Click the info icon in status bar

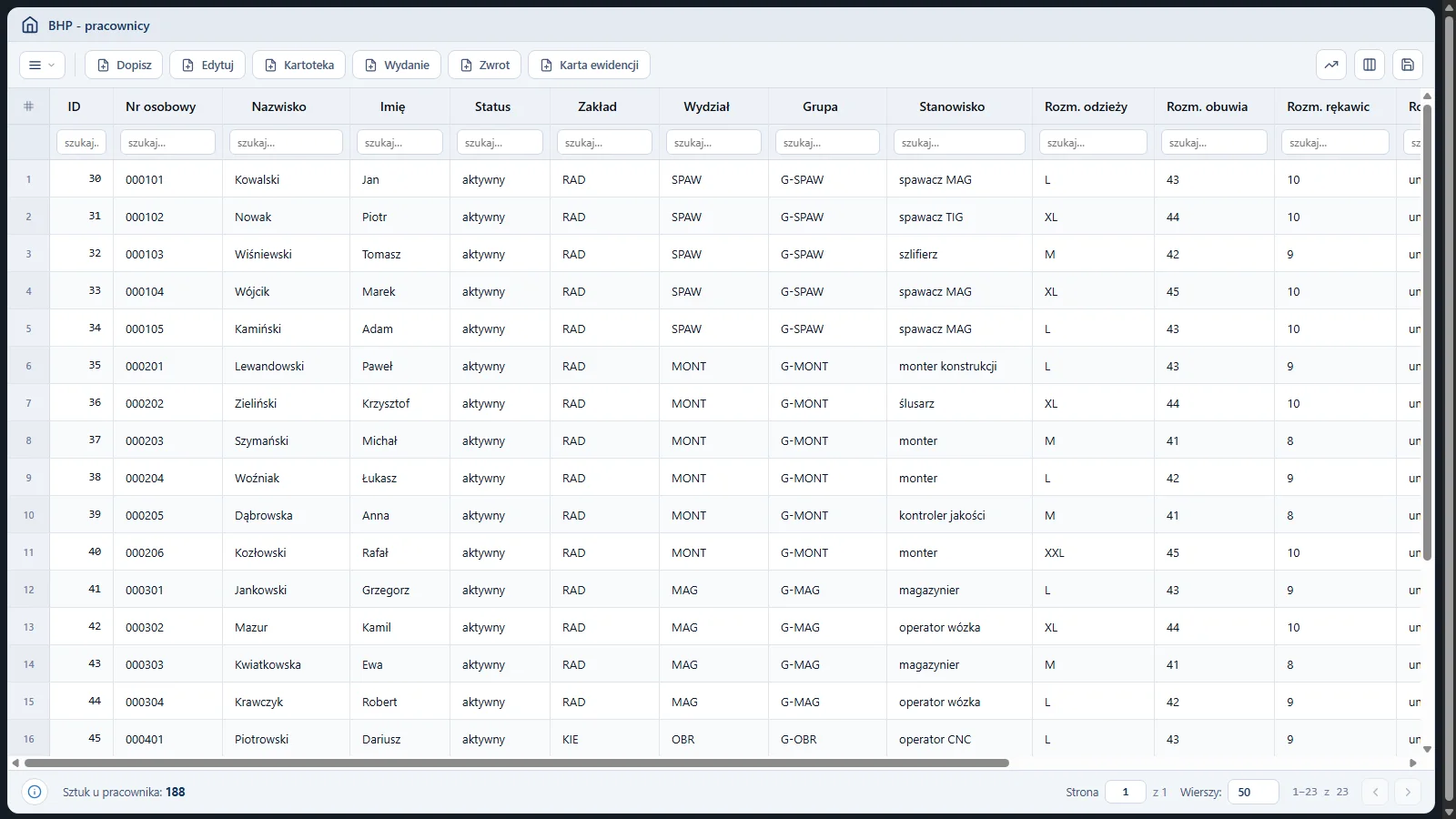[x=35, y=792]
